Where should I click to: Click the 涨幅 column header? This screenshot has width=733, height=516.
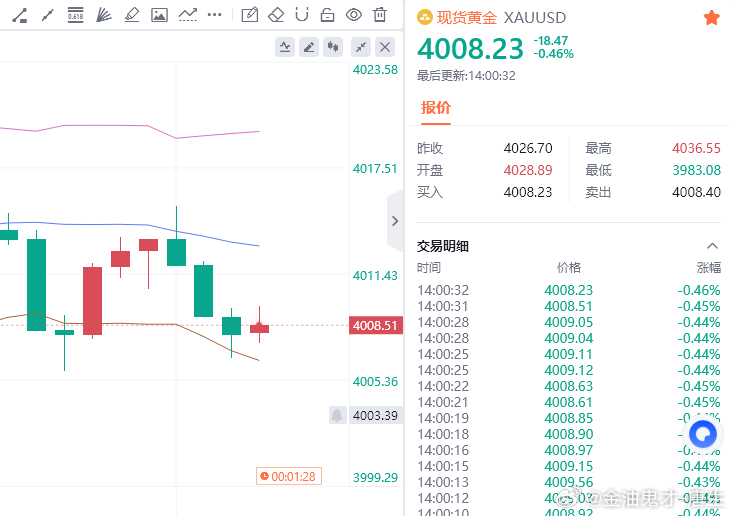[709, 267]
